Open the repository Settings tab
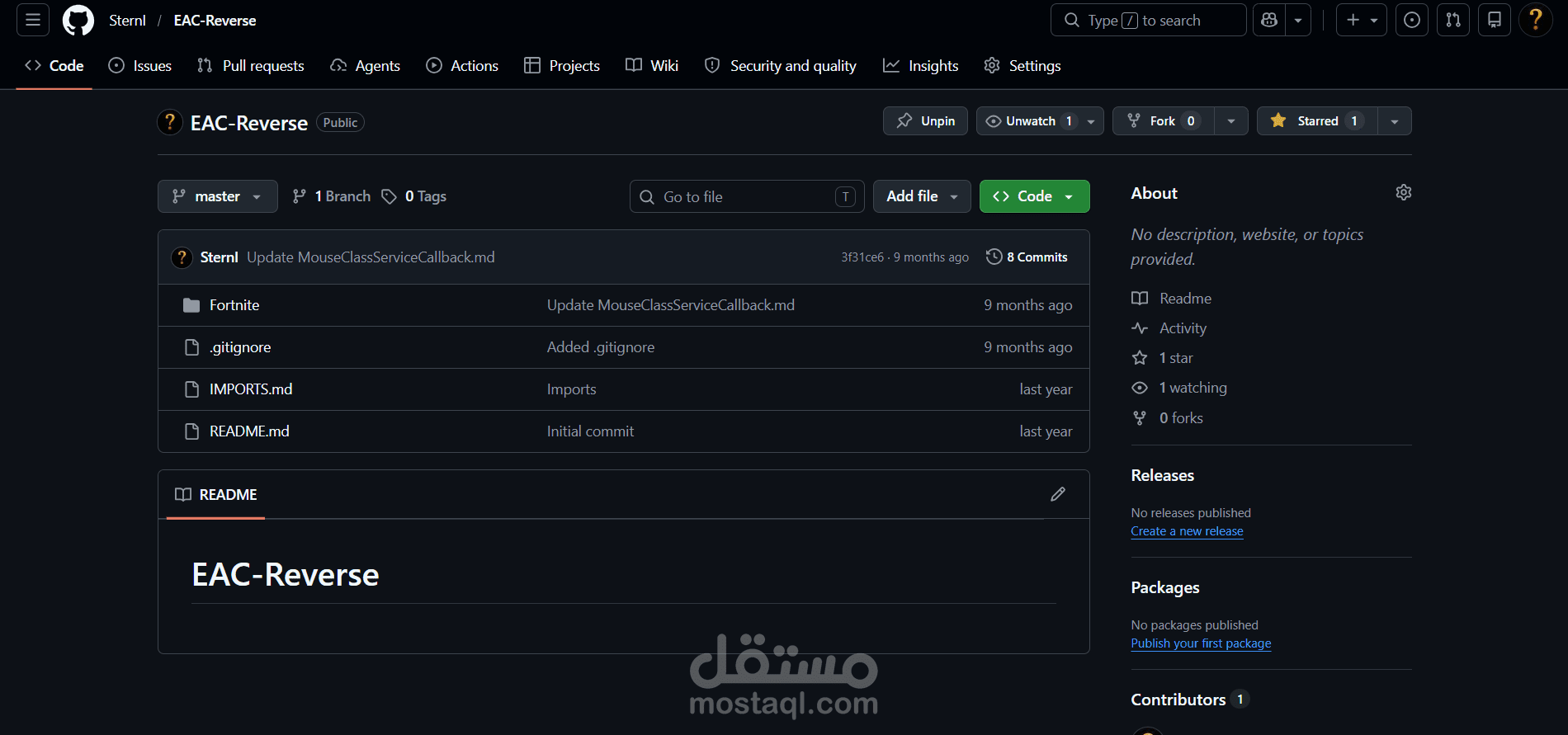This screenshot has width=1568, height=735. tap(1023, 66)
